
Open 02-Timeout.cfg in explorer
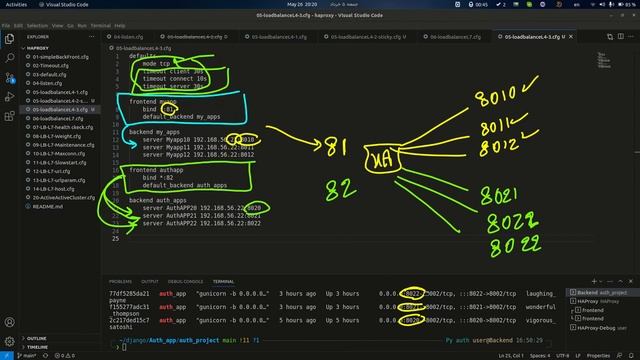pos(51,65)
